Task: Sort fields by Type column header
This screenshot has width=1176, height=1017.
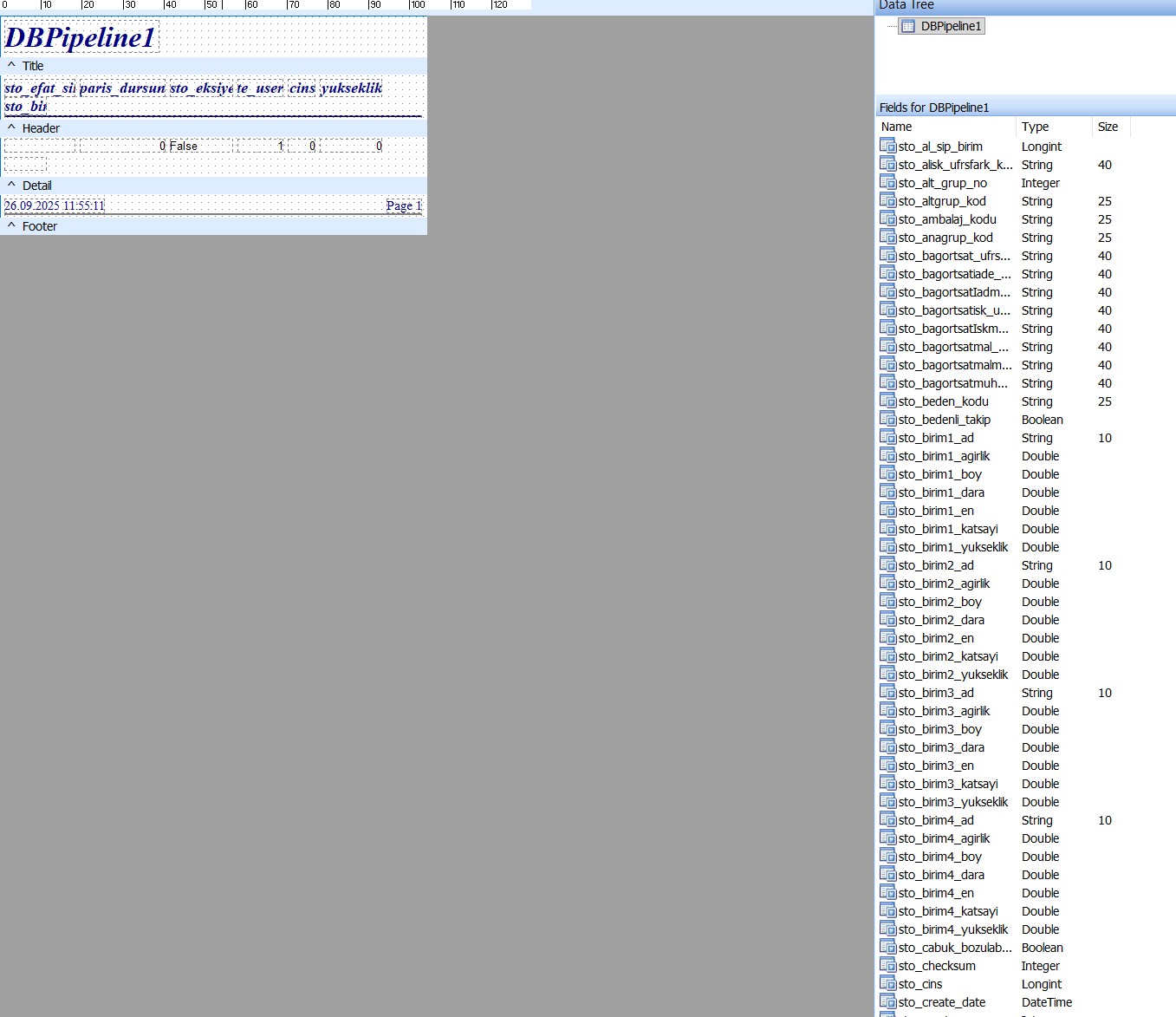Action: pyautogui.click(x=1052, y=127)
